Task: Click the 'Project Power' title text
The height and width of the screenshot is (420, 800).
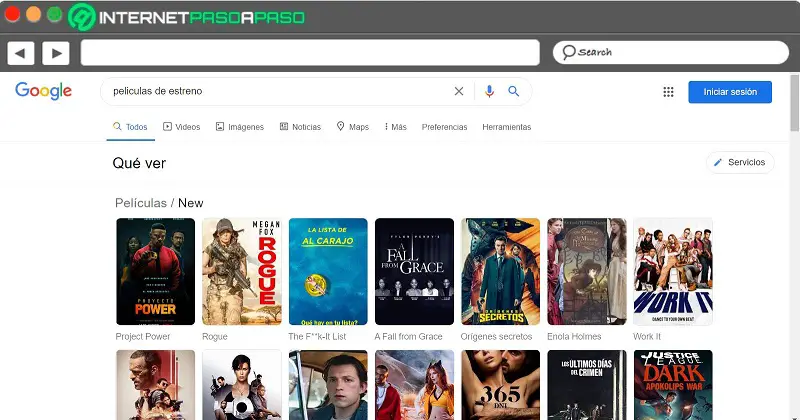Action: (143, 336)
